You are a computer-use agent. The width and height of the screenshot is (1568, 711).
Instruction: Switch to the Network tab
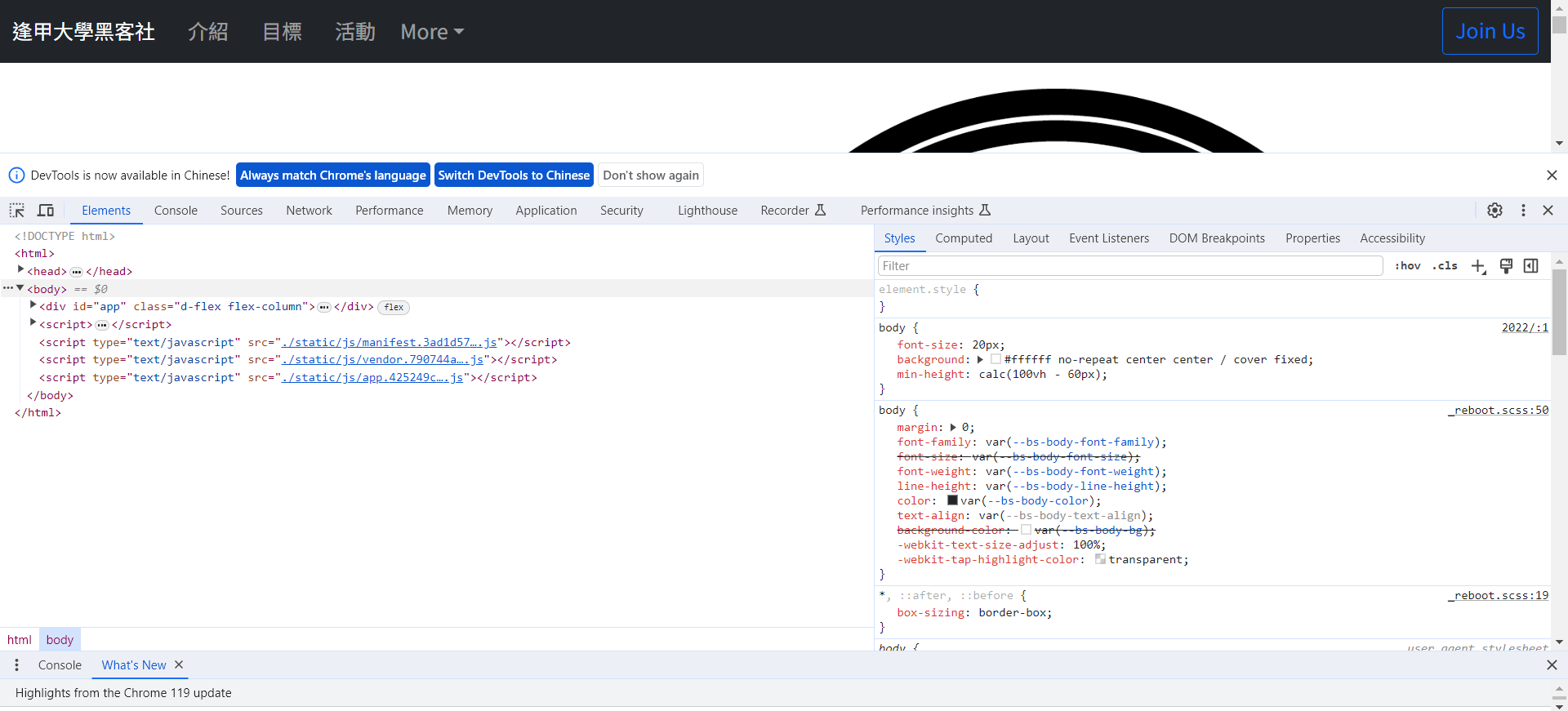tap(309, 211)
